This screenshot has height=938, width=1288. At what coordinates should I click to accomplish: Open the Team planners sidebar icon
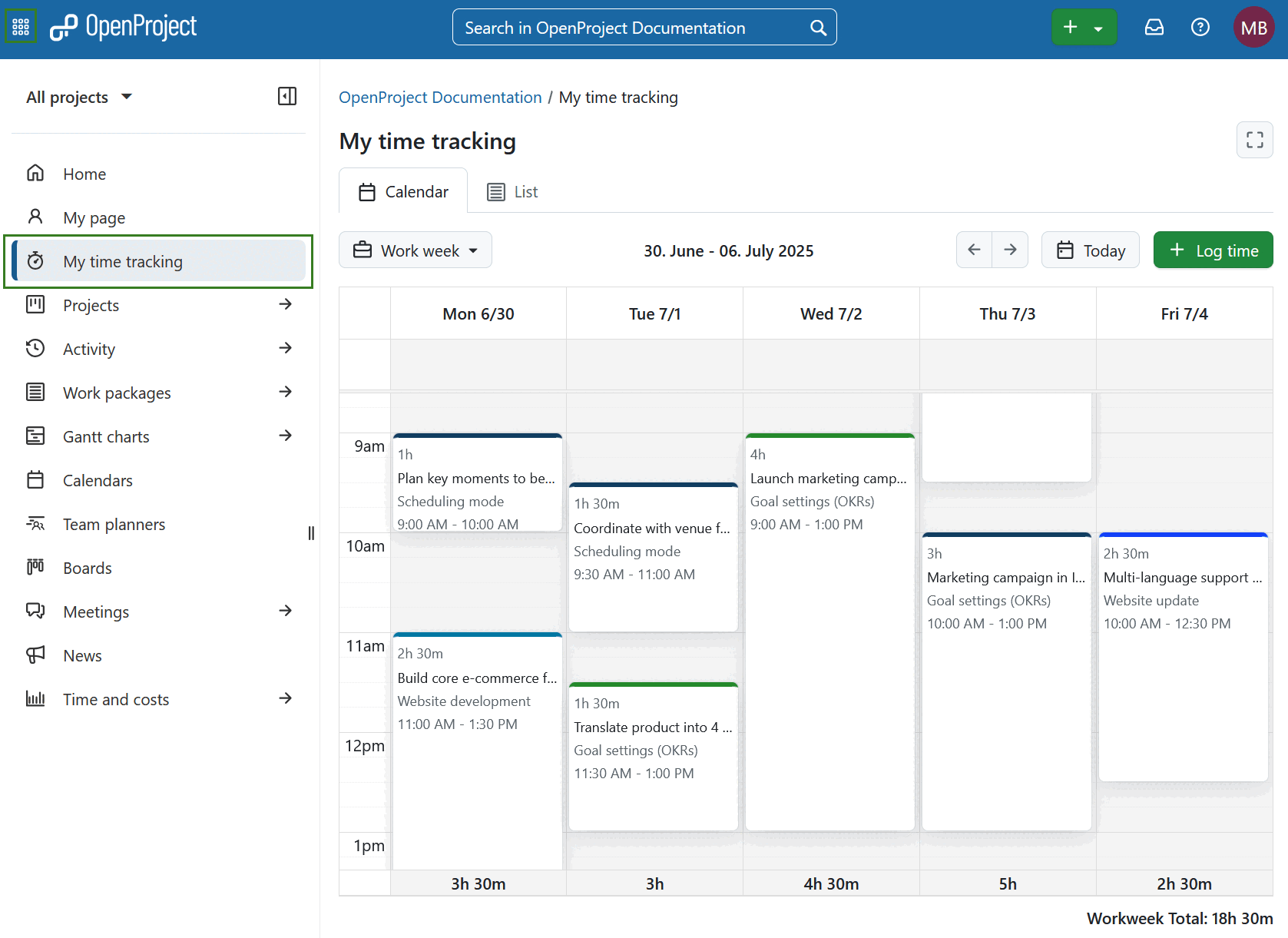[35, 524]
